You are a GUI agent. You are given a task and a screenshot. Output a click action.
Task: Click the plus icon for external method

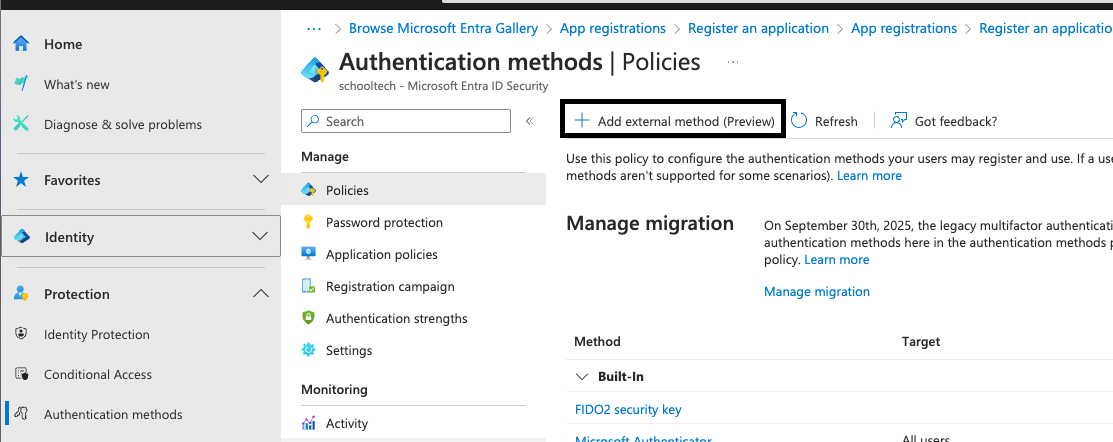[x=582, y=121]
